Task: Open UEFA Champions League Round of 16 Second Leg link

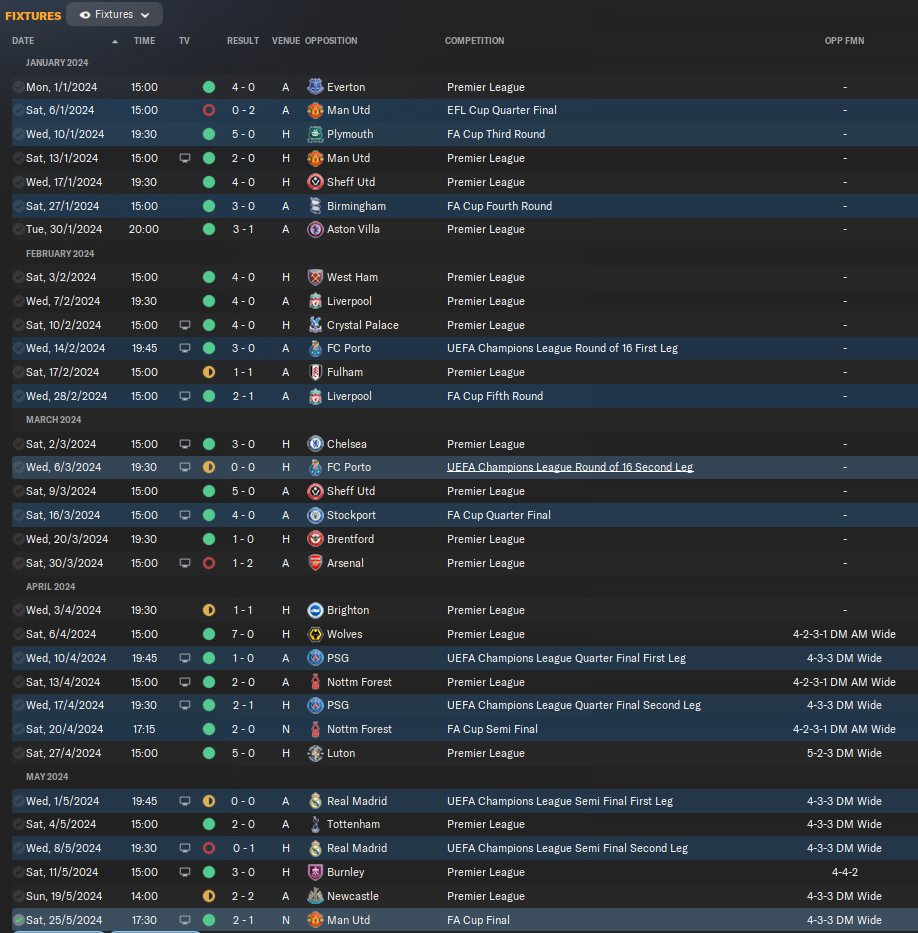Action: (x=570, y=467)
